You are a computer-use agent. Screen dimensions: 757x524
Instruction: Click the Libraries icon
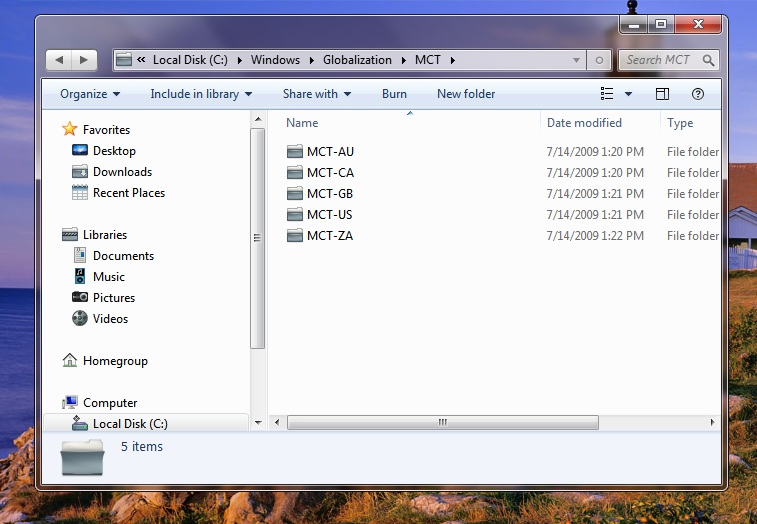point(70,234)
